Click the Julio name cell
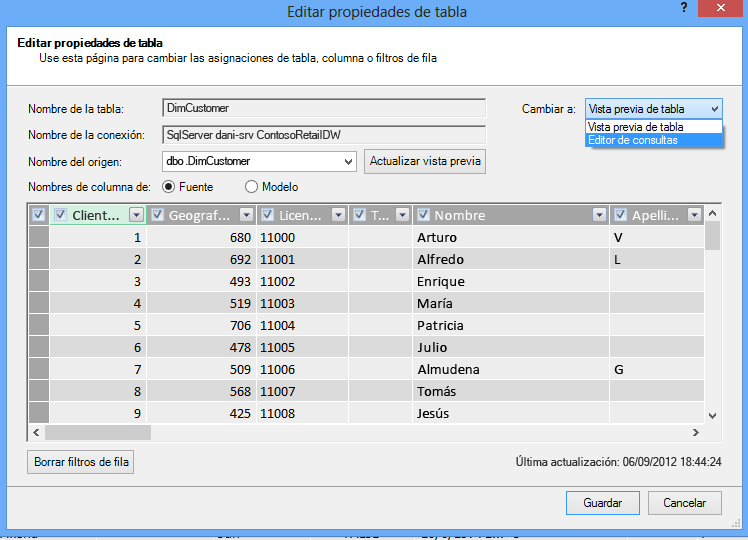 [x=510, y=347]
